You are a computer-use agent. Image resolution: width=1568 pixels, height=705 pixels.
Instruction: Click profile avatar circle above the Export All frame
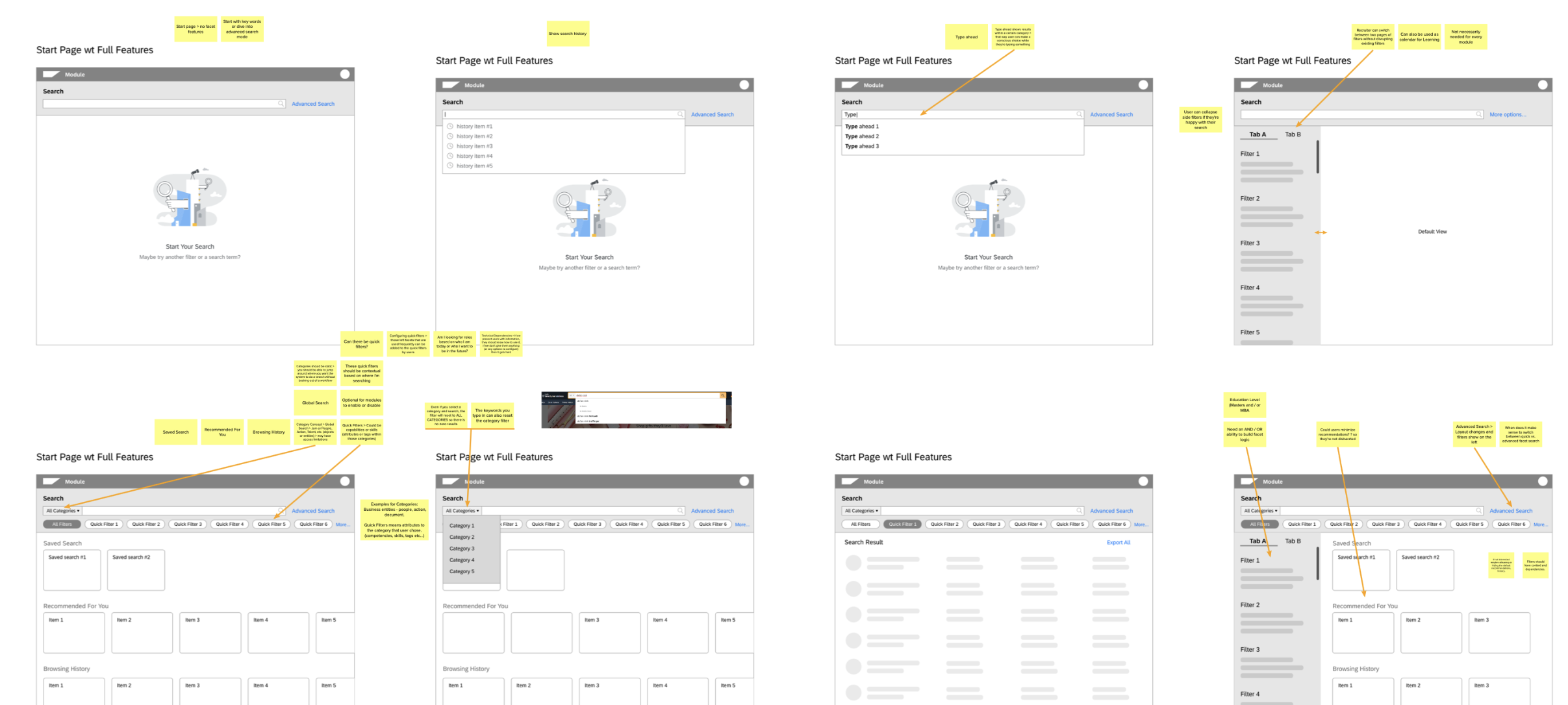[1143, 482]
